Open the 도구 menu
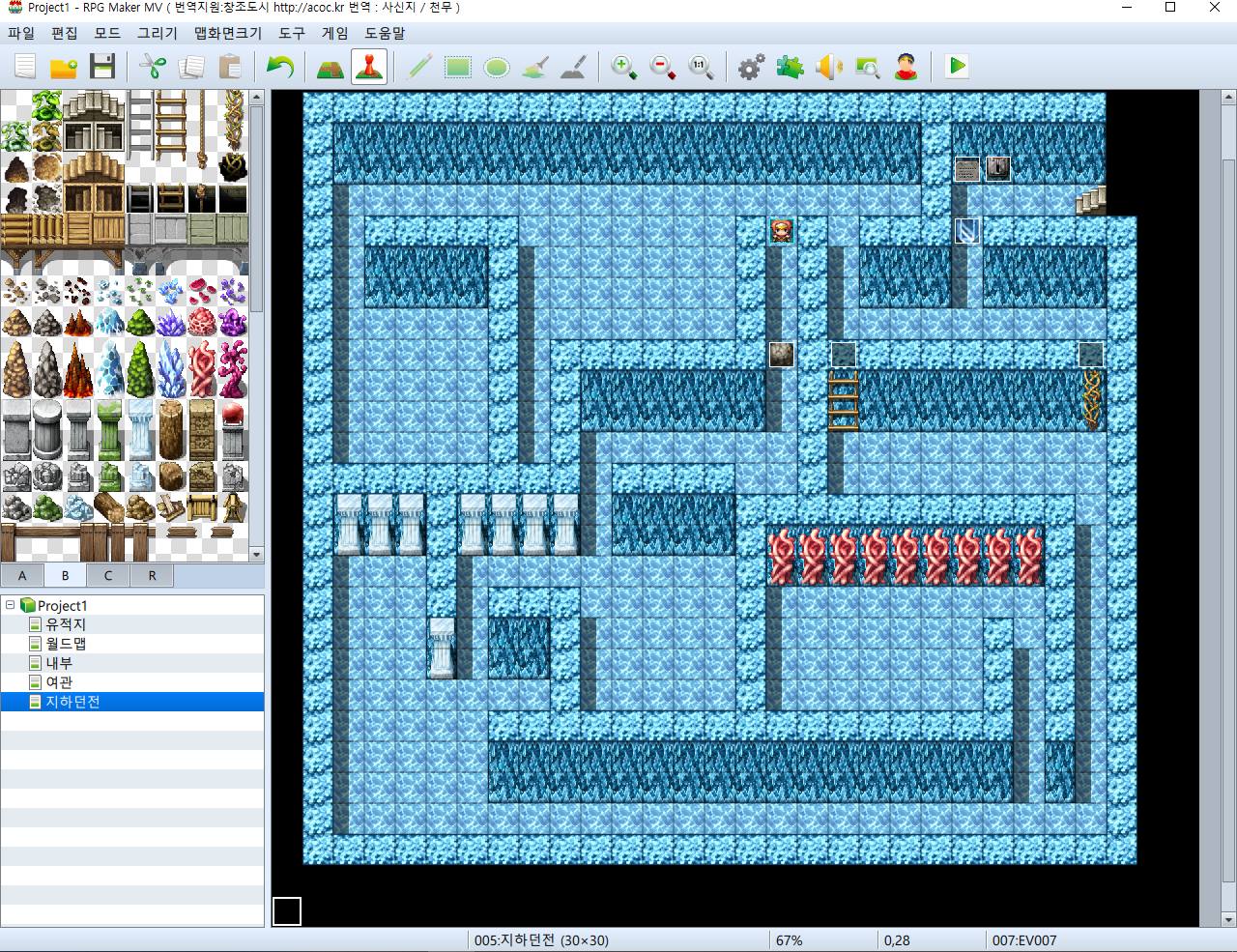The width and height of the screenshot is (1237, 952). click(292, 33)
